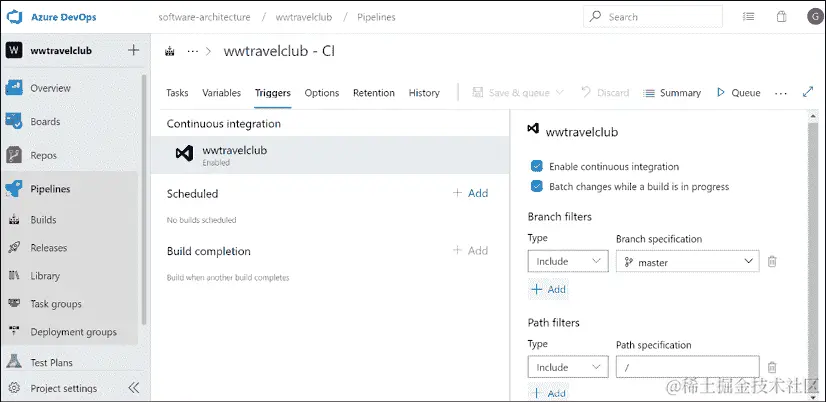Image resolution: width=826 pixels, height=402 pixels.
Task: Open the breadcrumb ellipsis menu
Action: [x=193, y=52]
